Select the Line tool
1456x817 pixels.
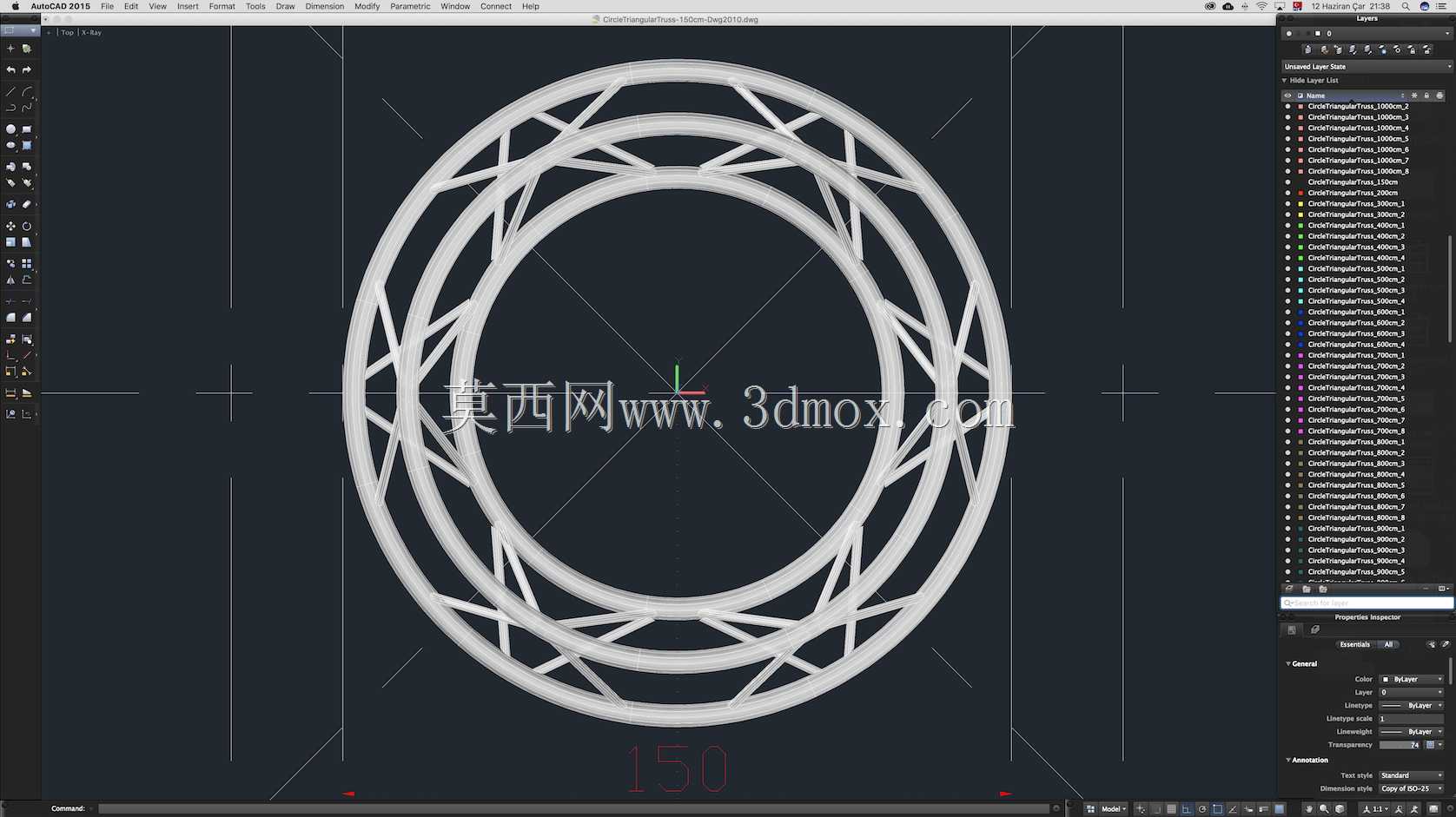coord(10,91)
